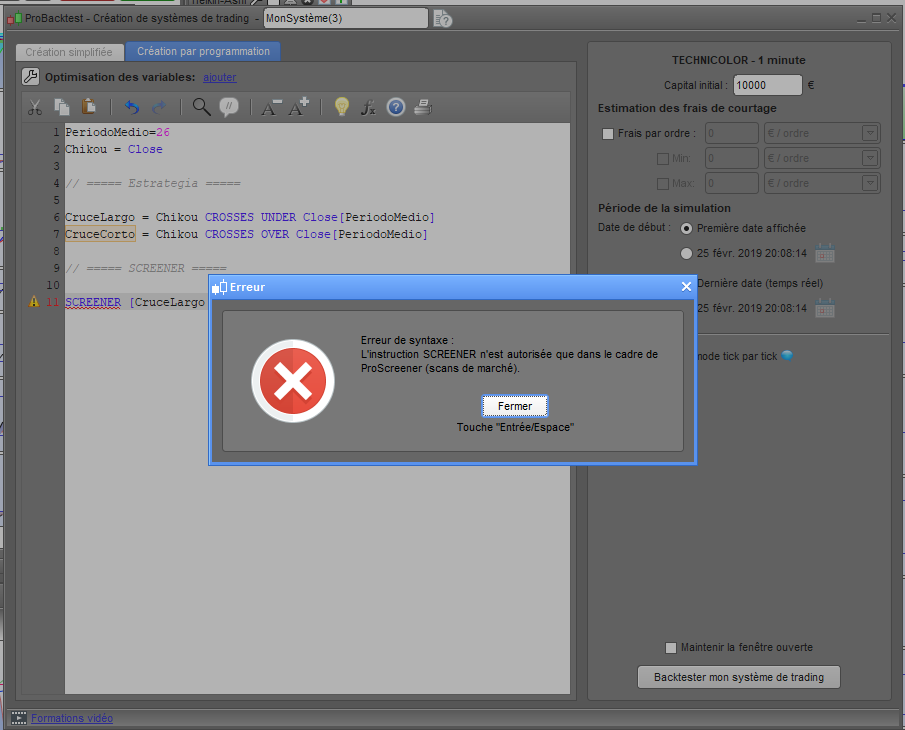Check Maintenir la fenêtre ouverte

tap(671, 647)
